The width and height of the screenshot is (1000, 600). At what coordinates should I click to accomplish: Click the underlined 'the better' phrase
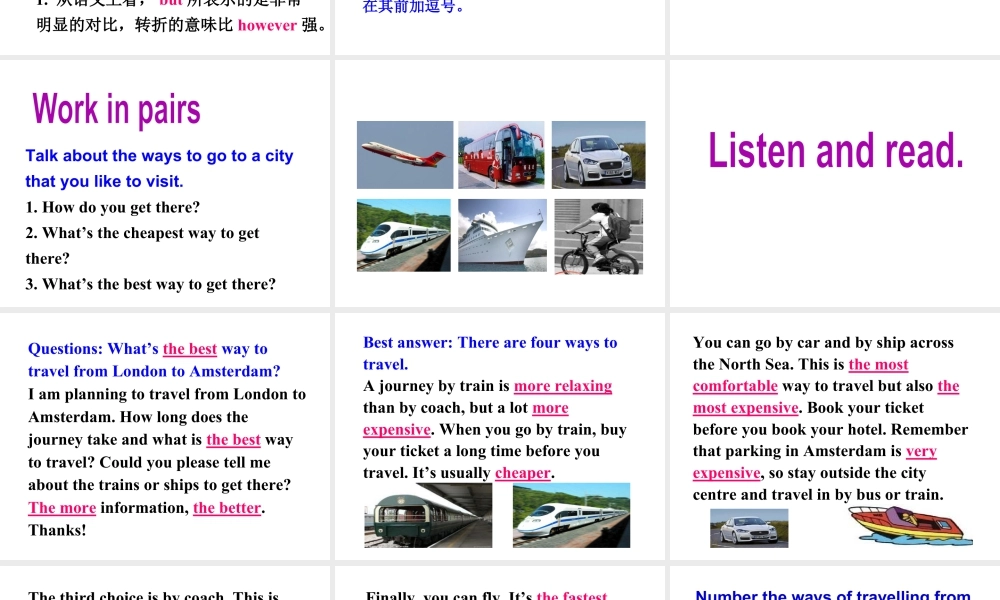pyautogui.click(x=227, y=508)
